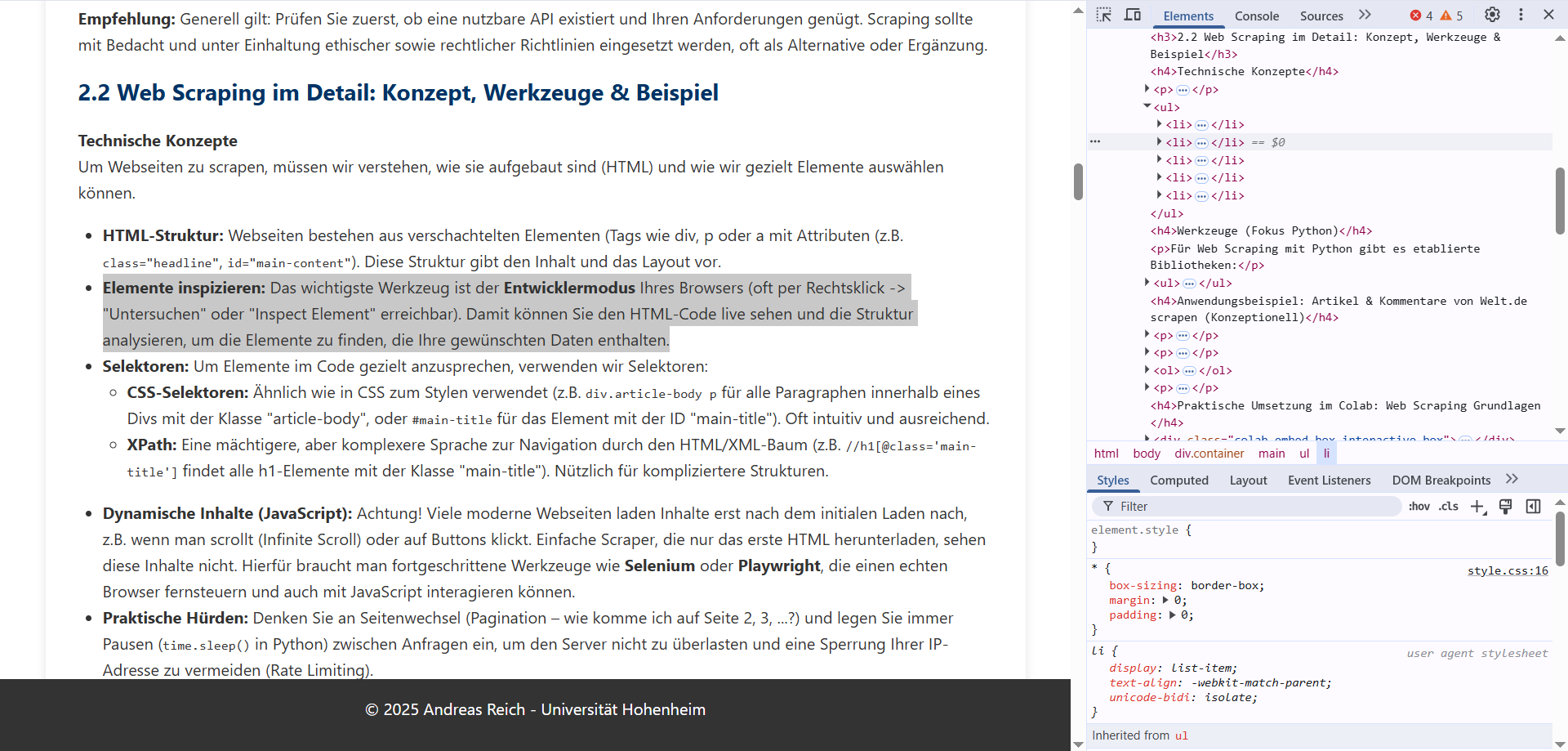Select div.container in the breadcrumb bar
This screenshot has height=751, width=1568.
(x=1209, y=454)
